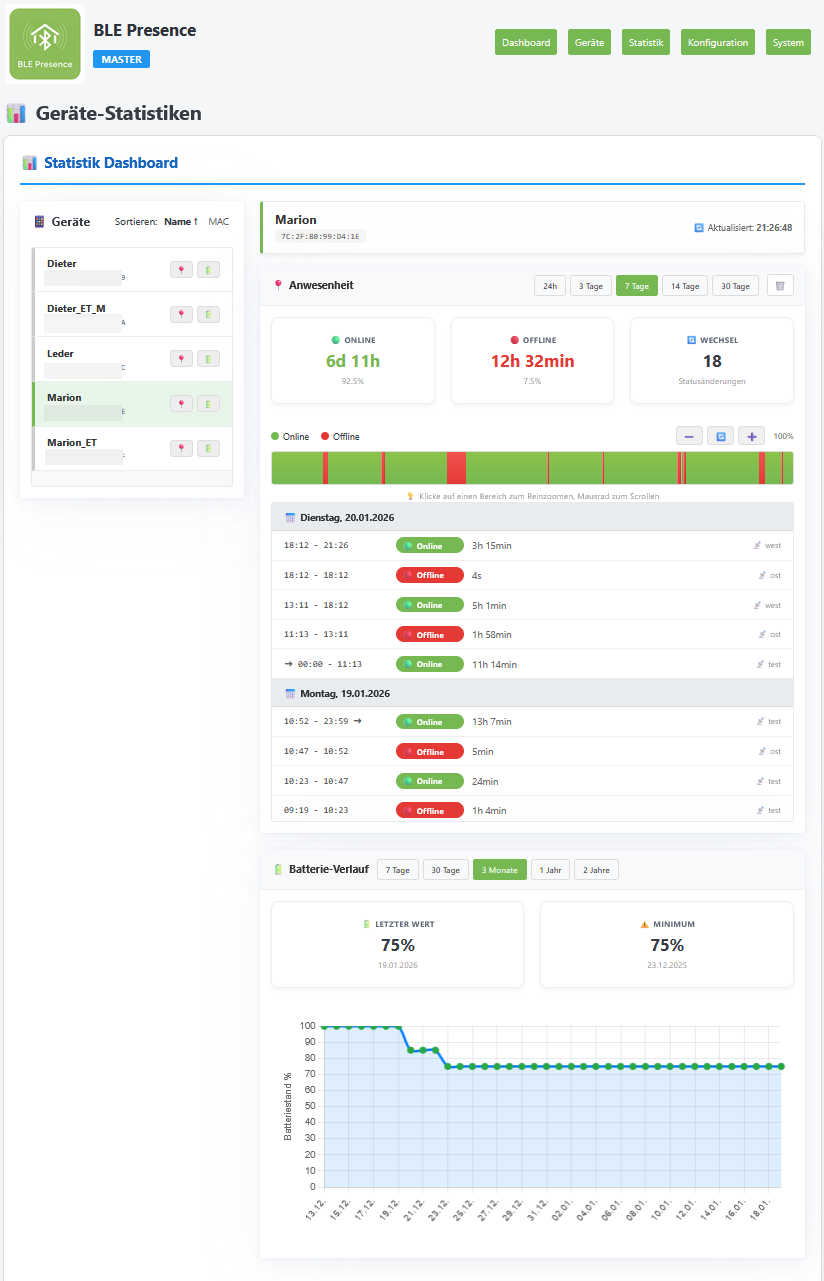Screen dimensions: 824x1281
Task: Switch presence range to 30 Tage
Action: coord(735,286)
